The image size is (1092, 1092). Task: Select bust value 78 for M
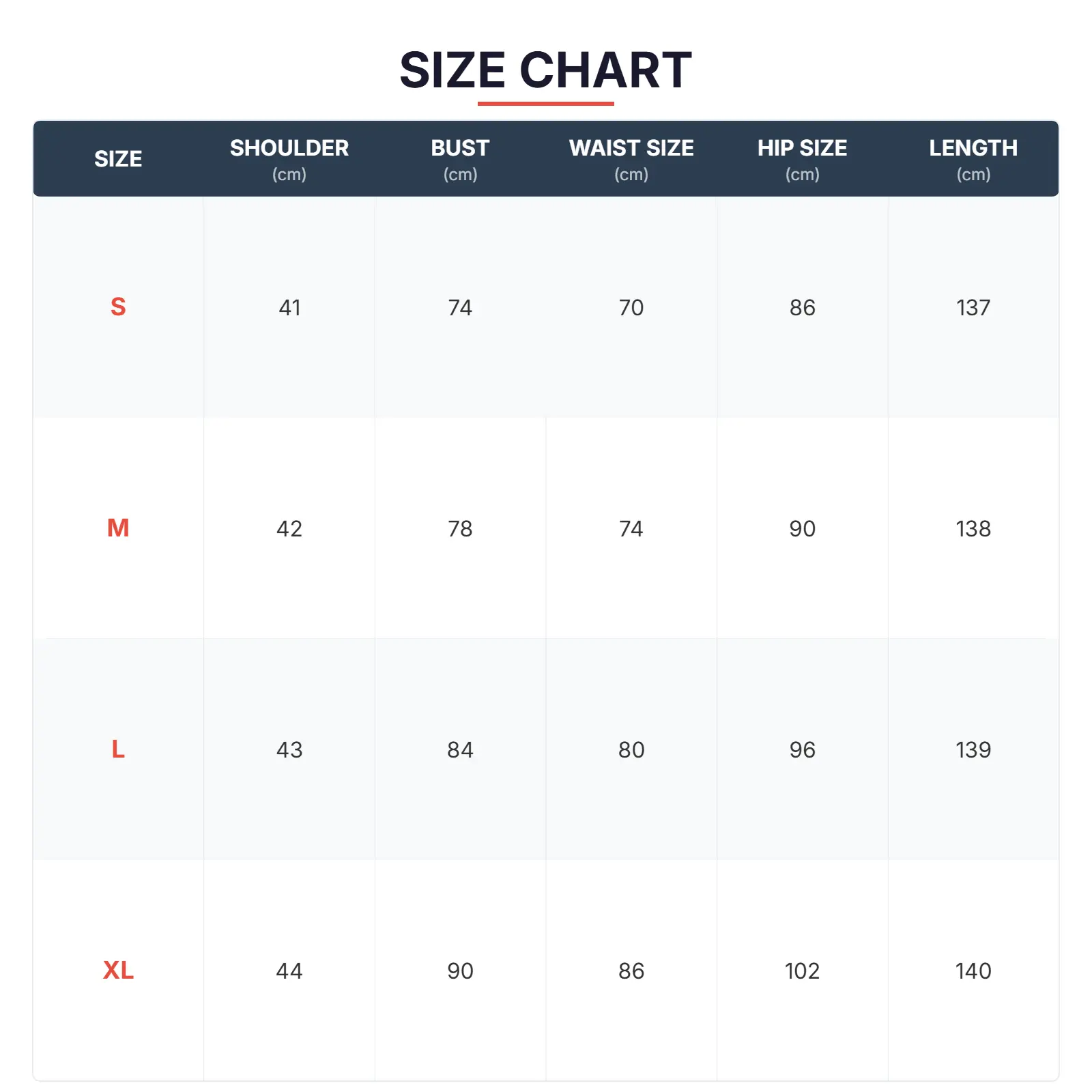[460, 529]
